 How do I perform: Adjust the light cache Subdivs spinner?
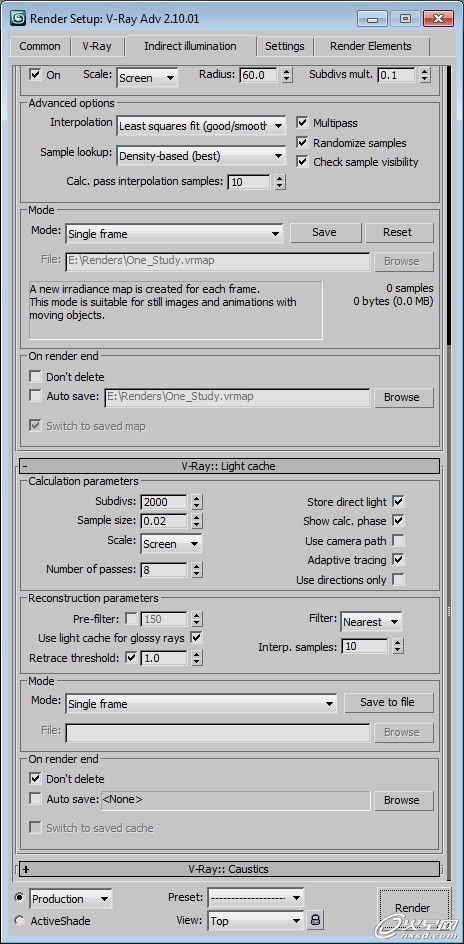(x=196, y=502)
